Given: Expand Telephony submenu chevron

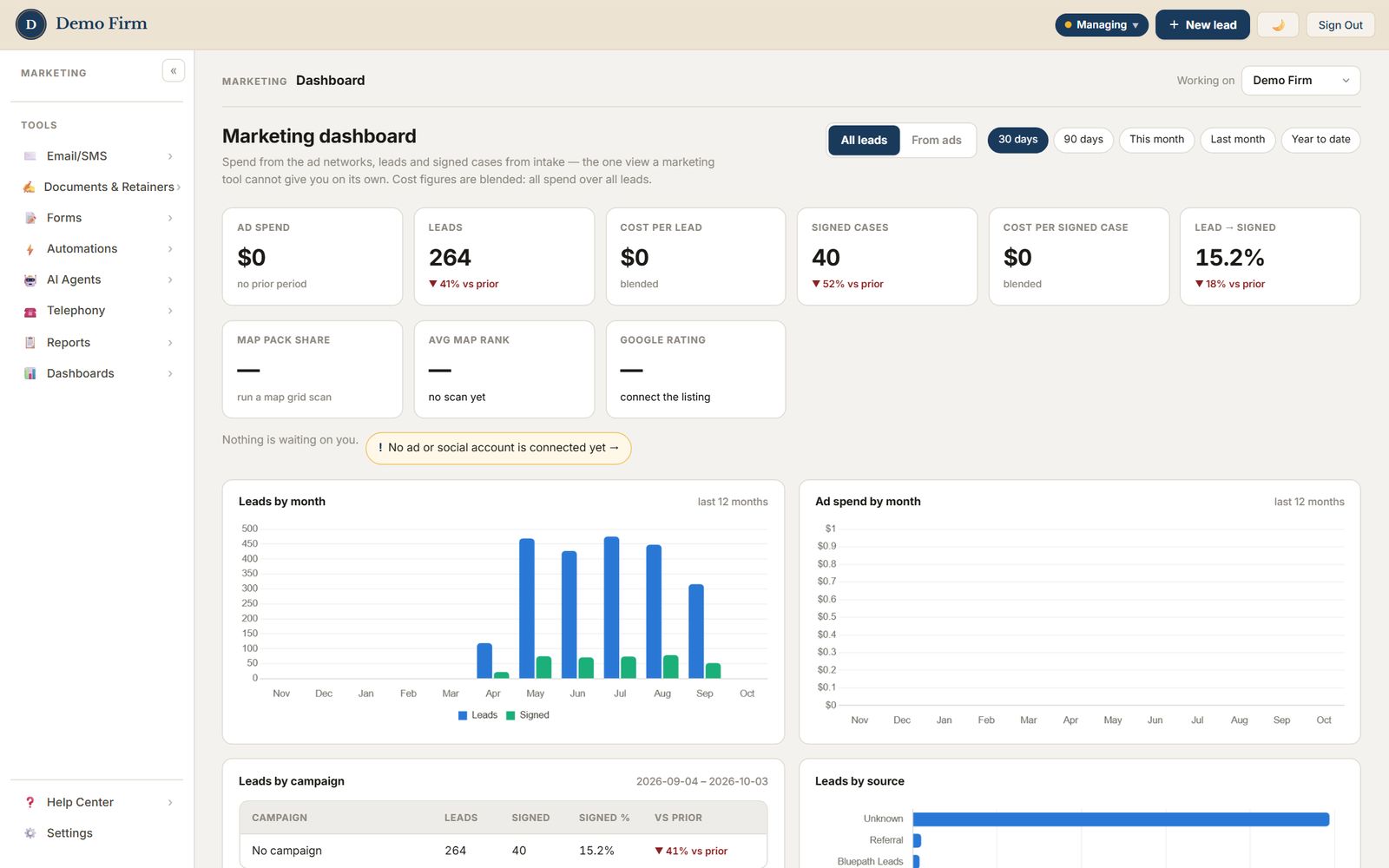Looking at the screenshot, I should coord(170,311).
